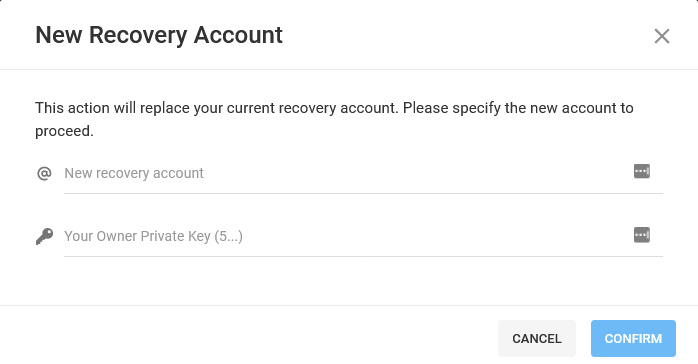Select the '(5...)' hint in key placeholder

pyautogui.click(x=228, y=236)
